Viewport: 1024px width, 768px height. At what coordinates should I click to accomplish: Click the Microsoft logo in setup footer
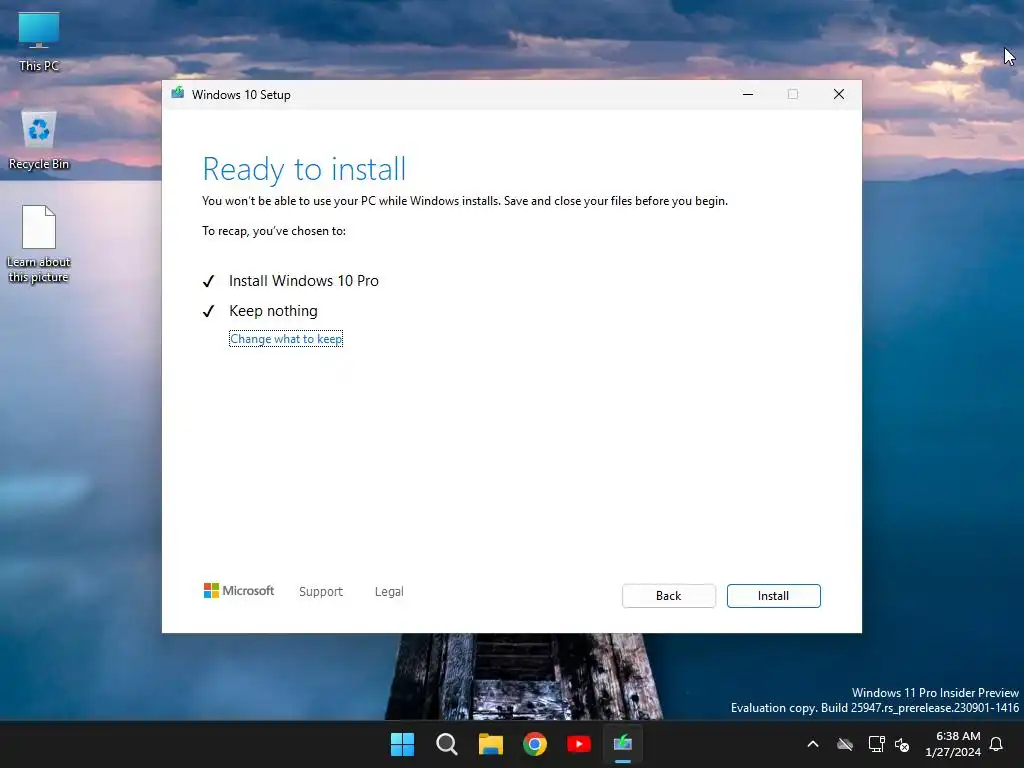(239, 591)
